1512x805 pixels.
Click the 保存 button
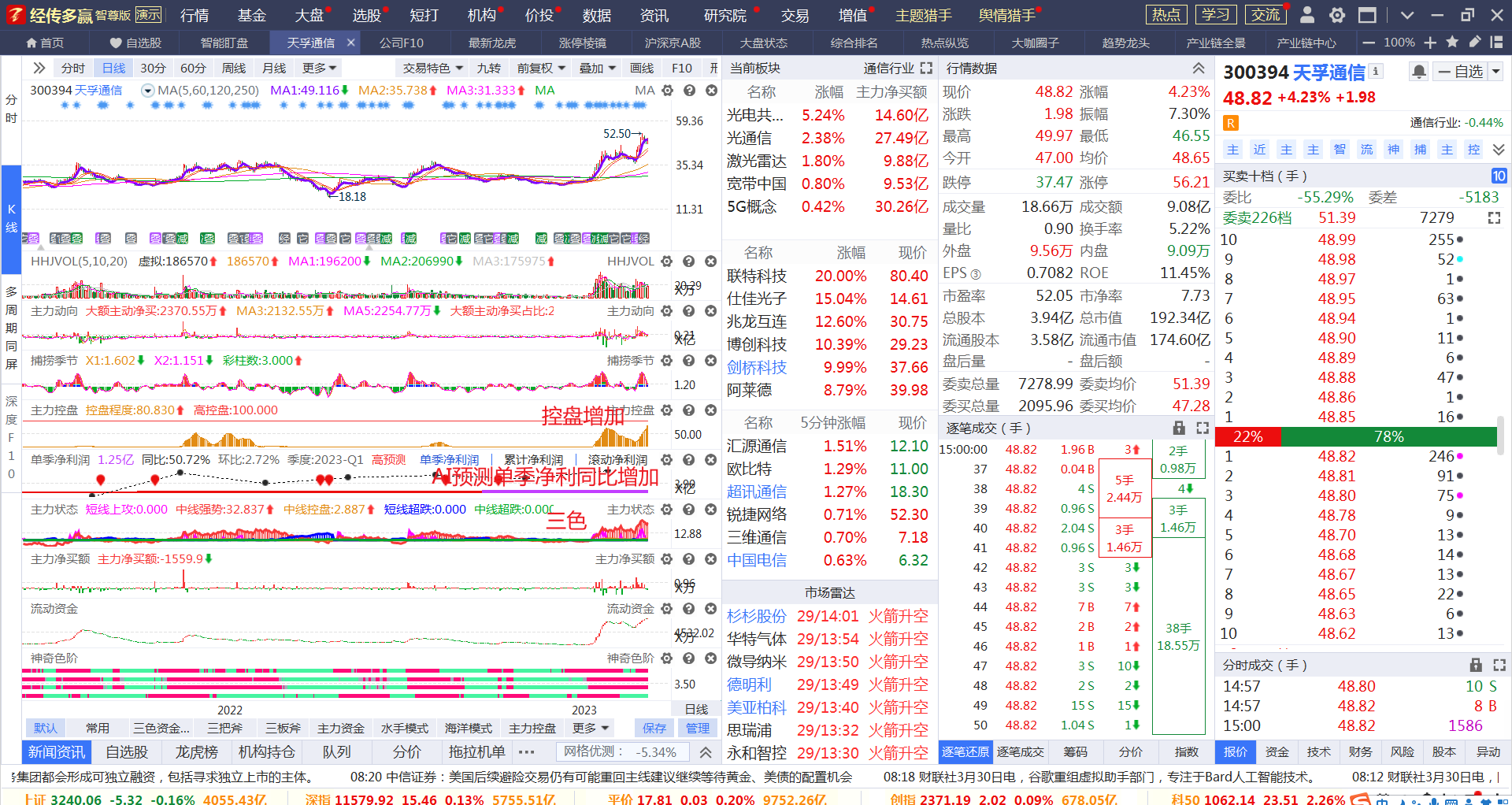click(x=654, y=728)
